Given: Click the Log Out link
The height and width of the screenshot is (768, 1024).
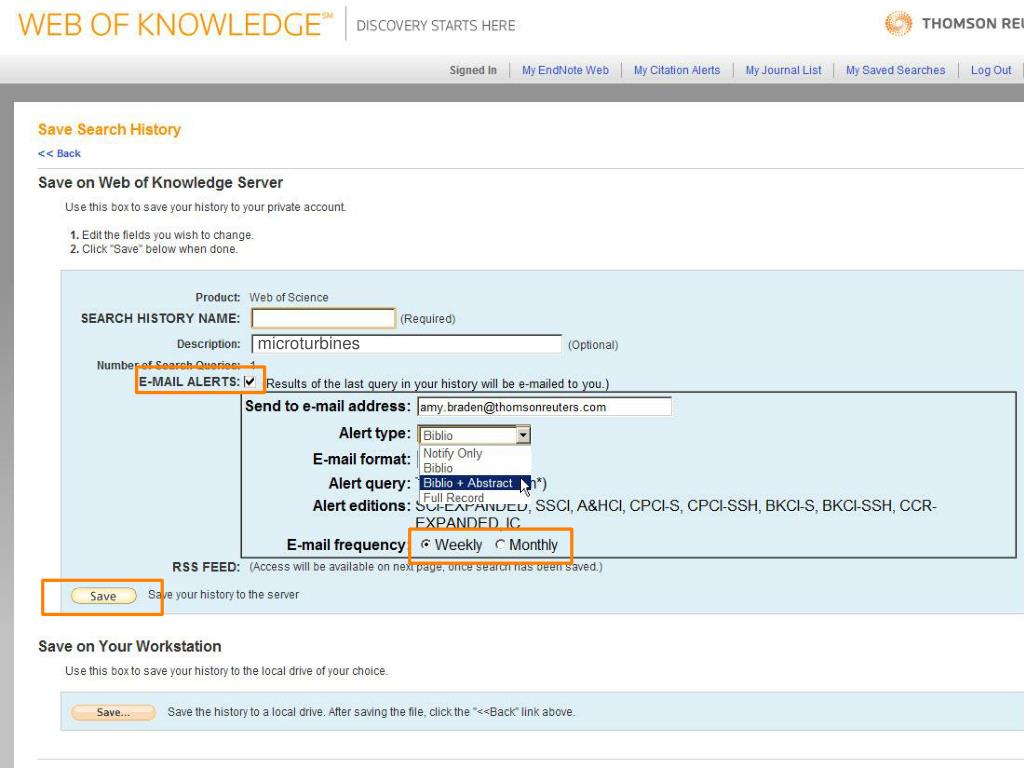Looking at the screenshot, I should point(991,70).
